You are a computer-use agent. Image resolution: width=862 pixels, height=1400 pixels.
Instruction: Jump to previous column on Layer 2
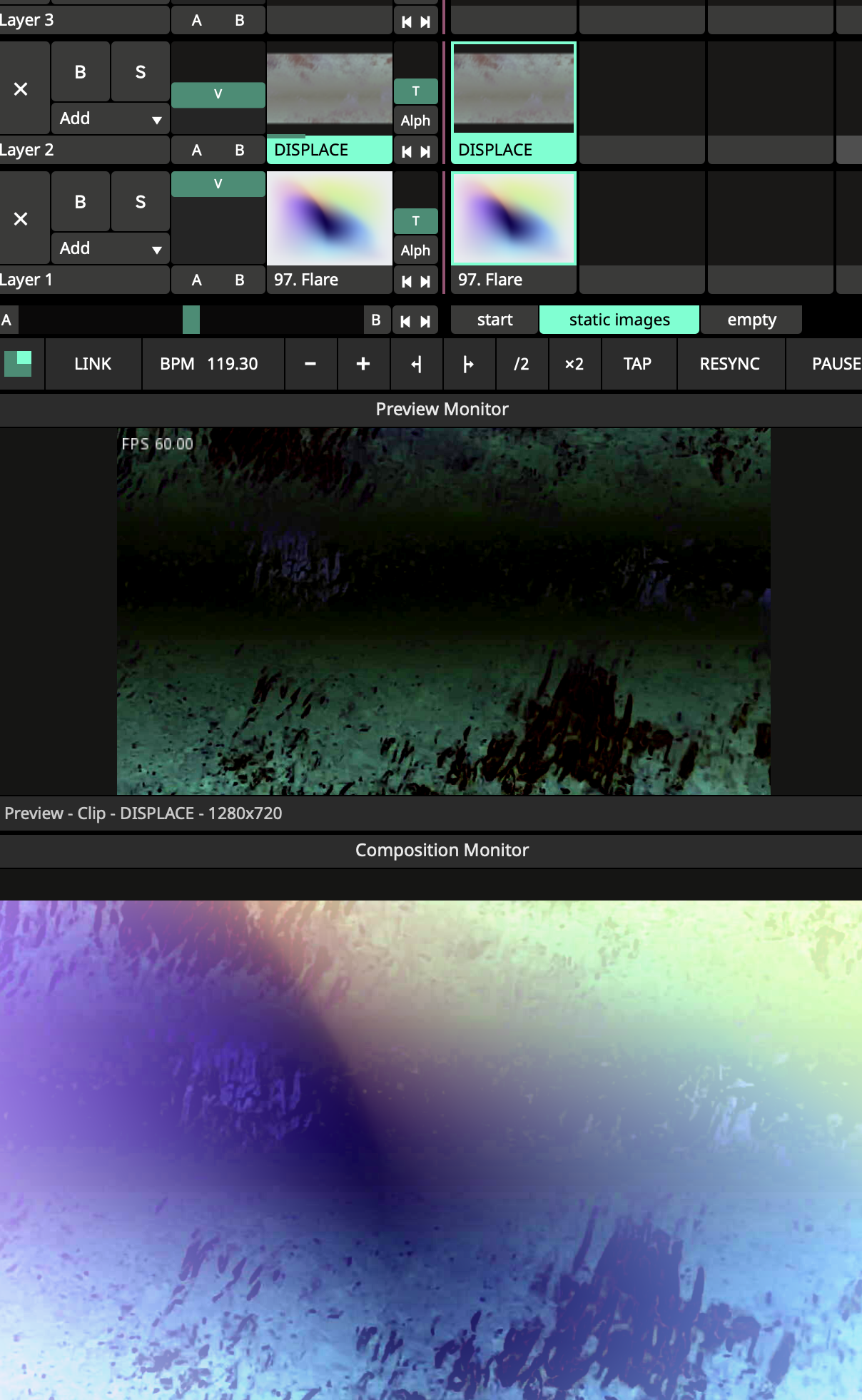pyautogui.click(x=407, y=151)
